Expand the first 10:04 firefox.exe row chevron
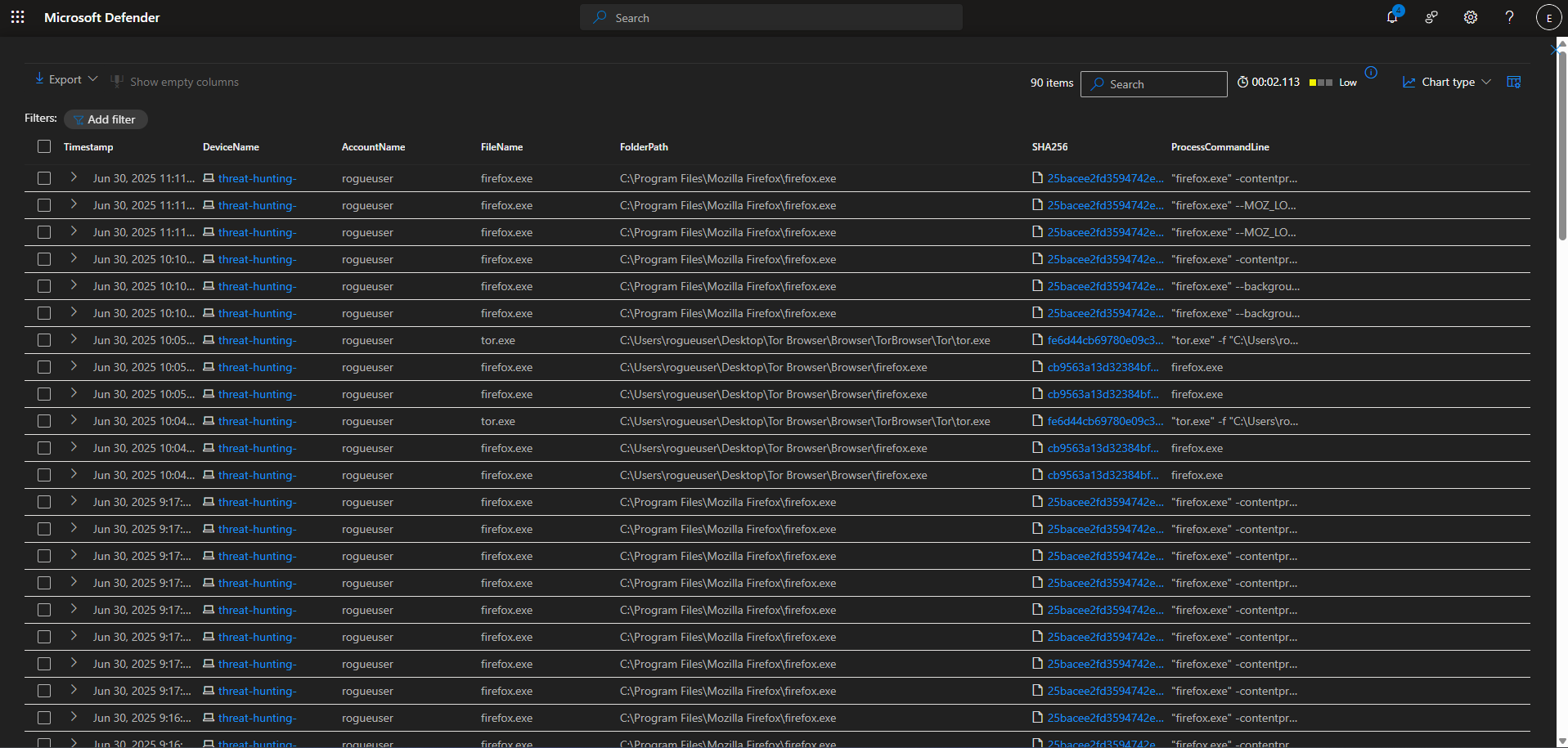Image resolution: width=1568 pixels, height=748 pixels. point(74,447)
